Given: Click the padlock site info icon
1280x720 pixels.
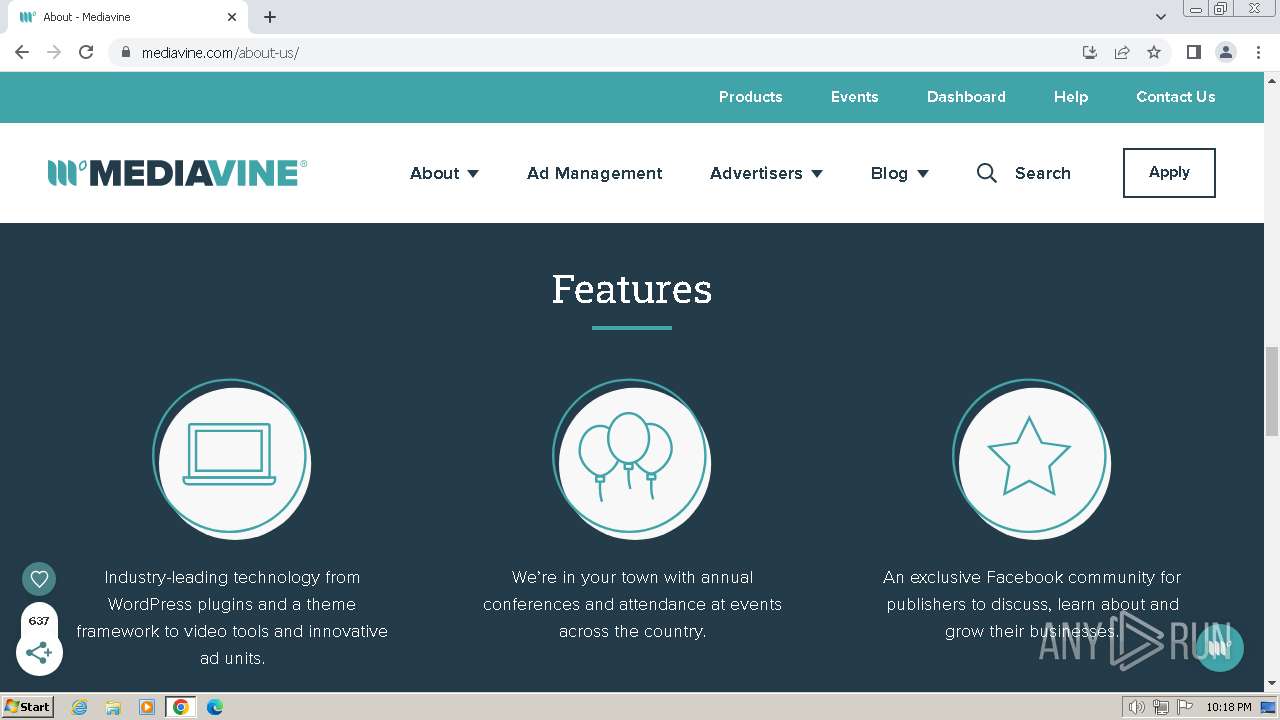Looking at the screenshot, I should [x=125, y=52].
